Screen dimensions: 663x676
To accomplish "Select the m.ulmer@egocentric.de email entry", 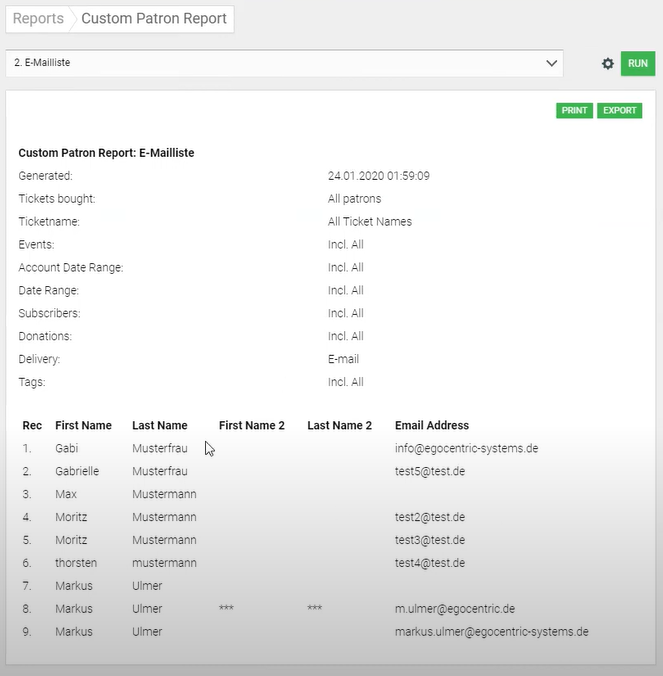I will pos(454,609).
